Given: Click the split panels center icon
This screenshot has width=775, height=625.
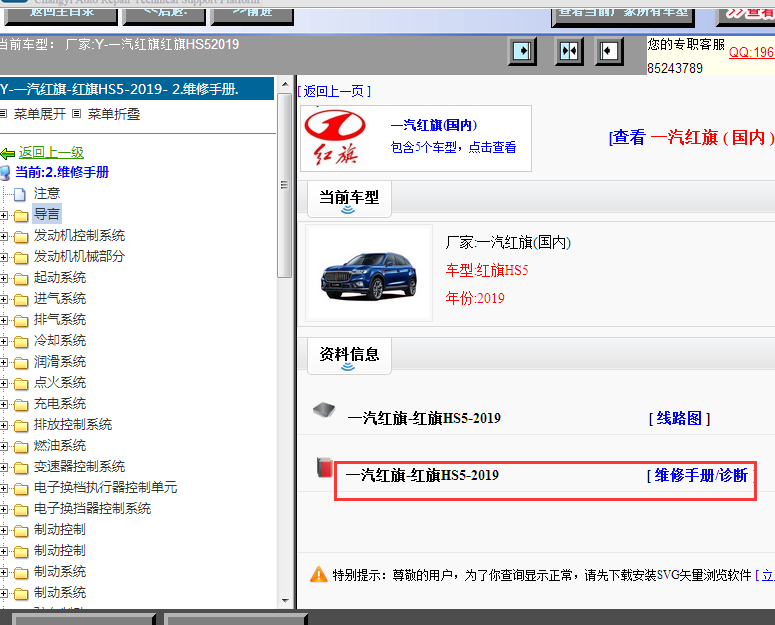Looking at the screenshot, I should point(569,51).
